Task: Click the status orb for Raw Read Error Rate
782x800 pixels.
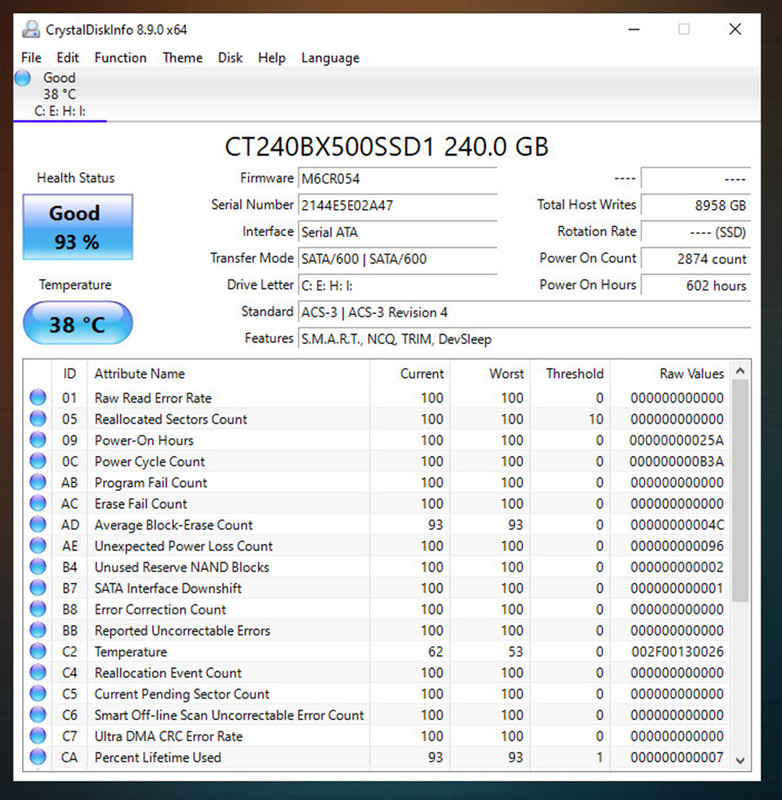Action: coord(38,397)
